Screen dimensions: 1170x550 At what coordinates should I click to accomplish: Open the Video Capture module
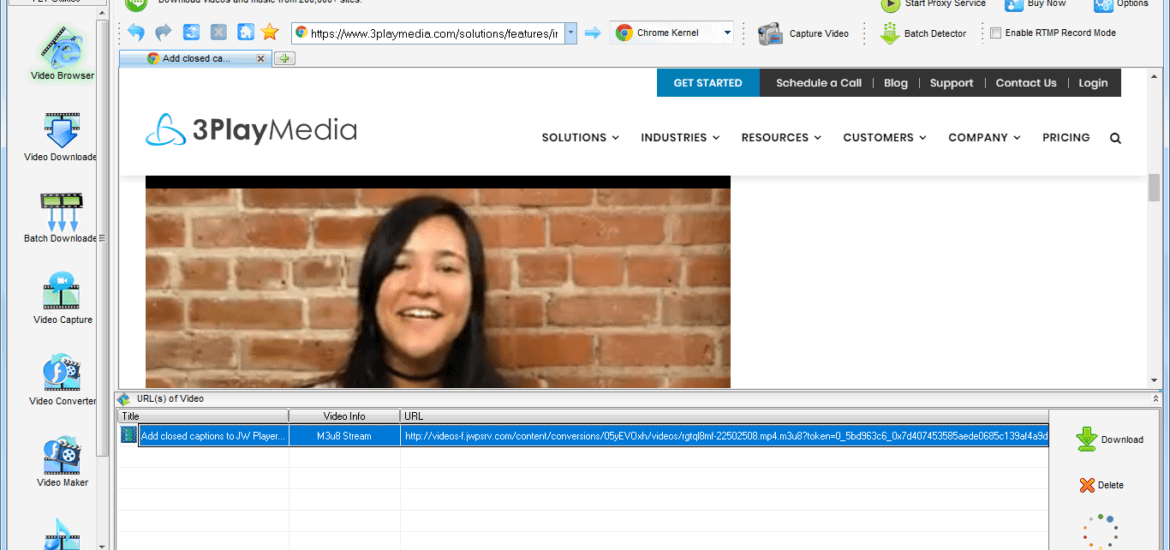pos(63,300)
